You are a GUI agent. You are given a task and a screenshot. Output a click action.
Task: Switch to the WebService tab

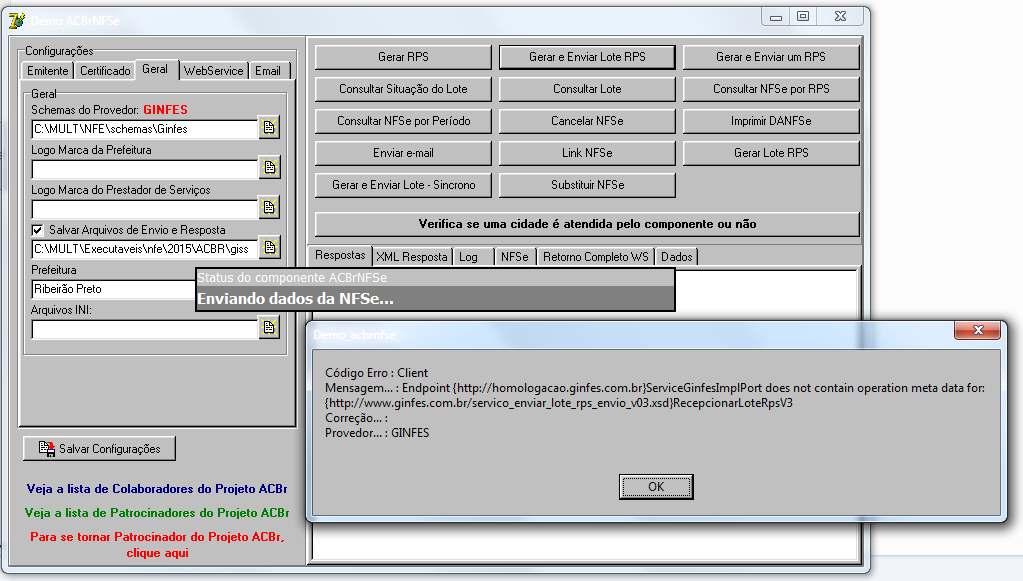(x=213, y=70)
